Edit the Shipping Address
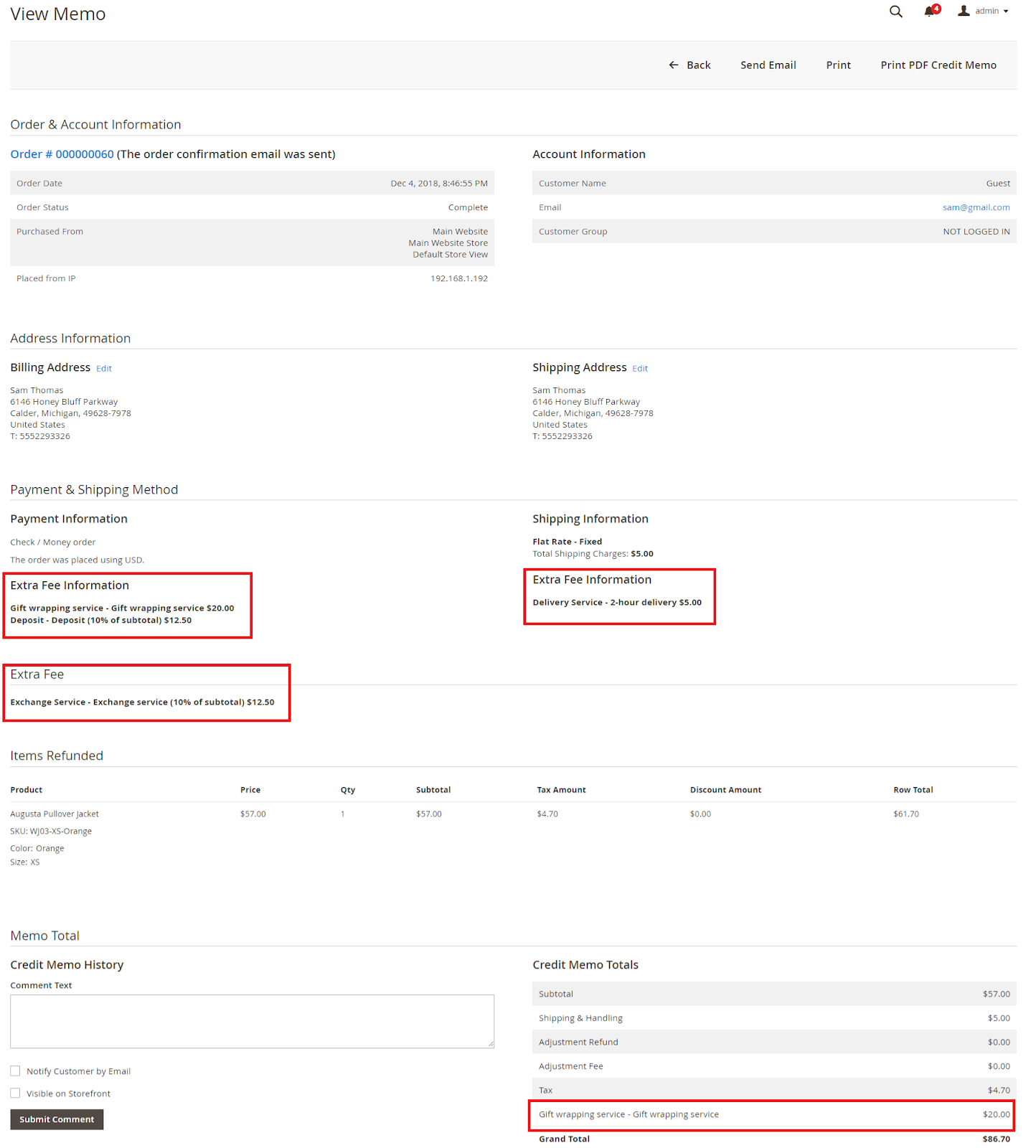 pos(640,369)
